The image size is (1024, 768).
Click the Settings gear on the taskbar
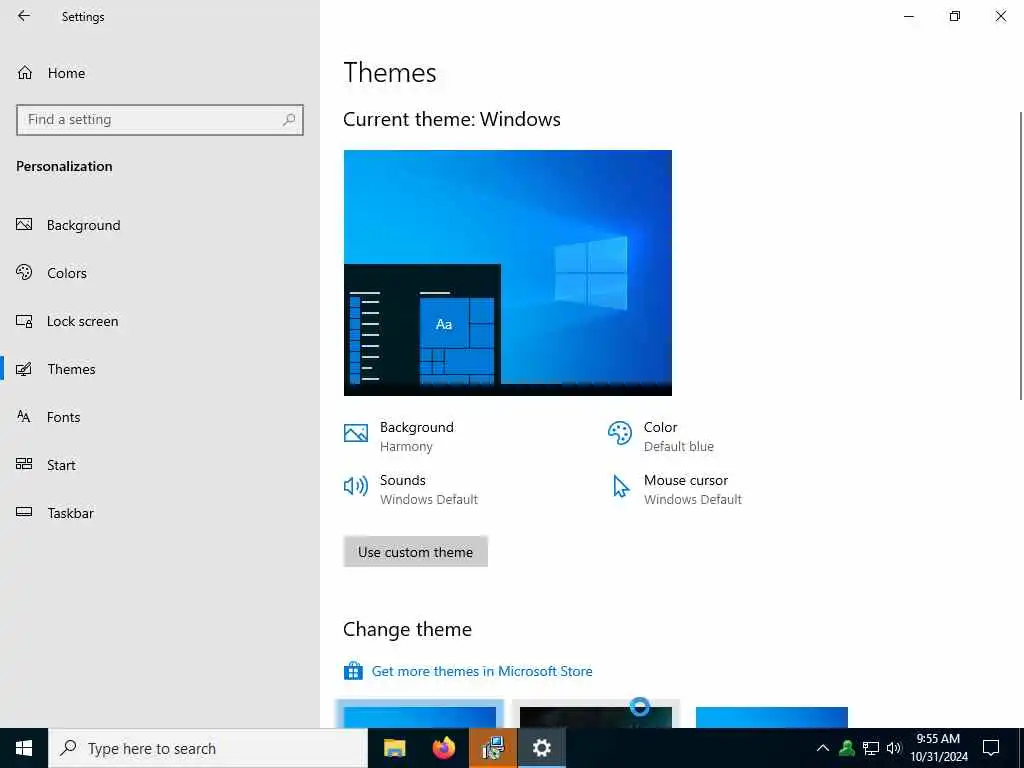coord(541,748)
